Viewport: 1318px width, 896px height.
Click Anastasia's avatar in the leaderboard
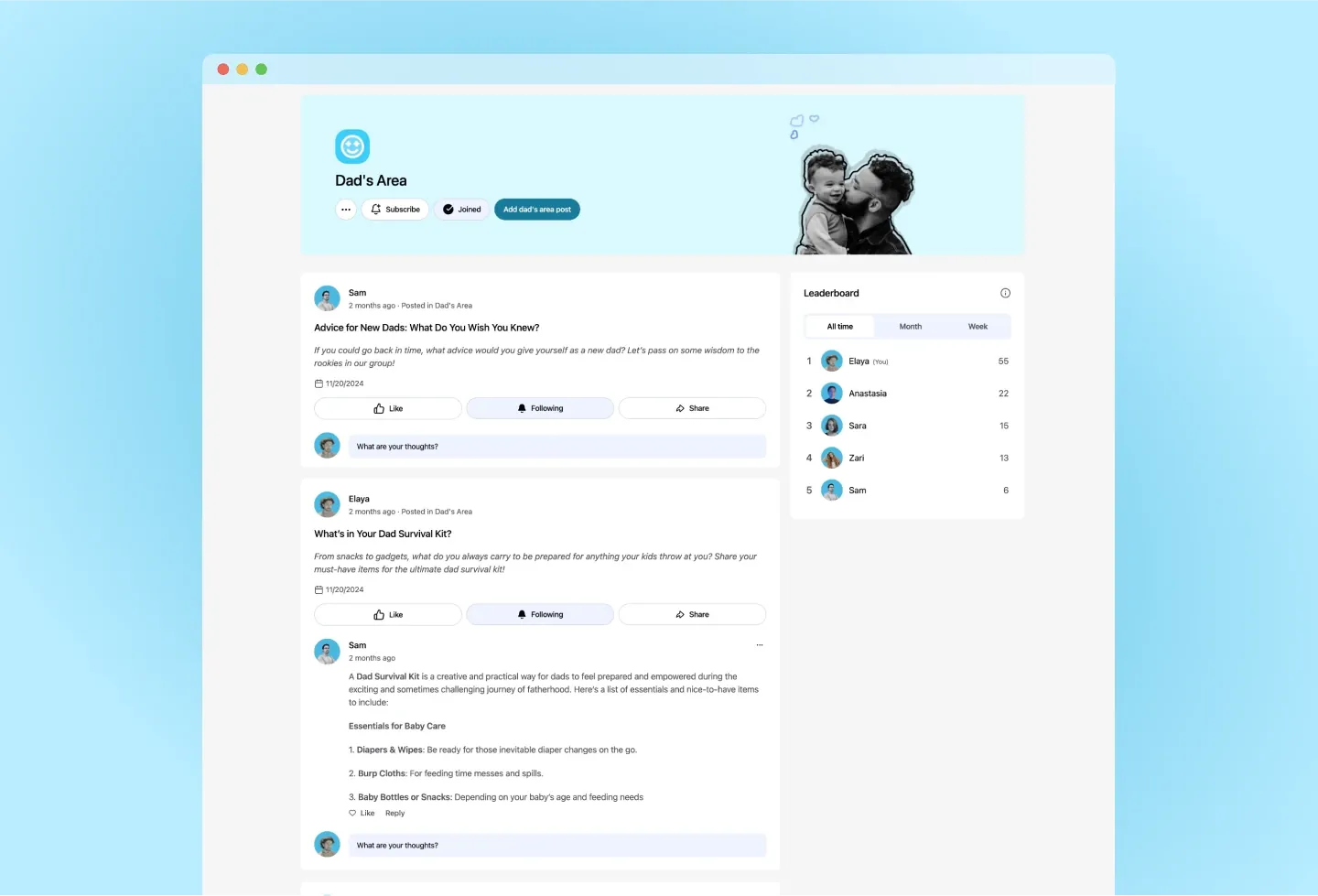832,394
